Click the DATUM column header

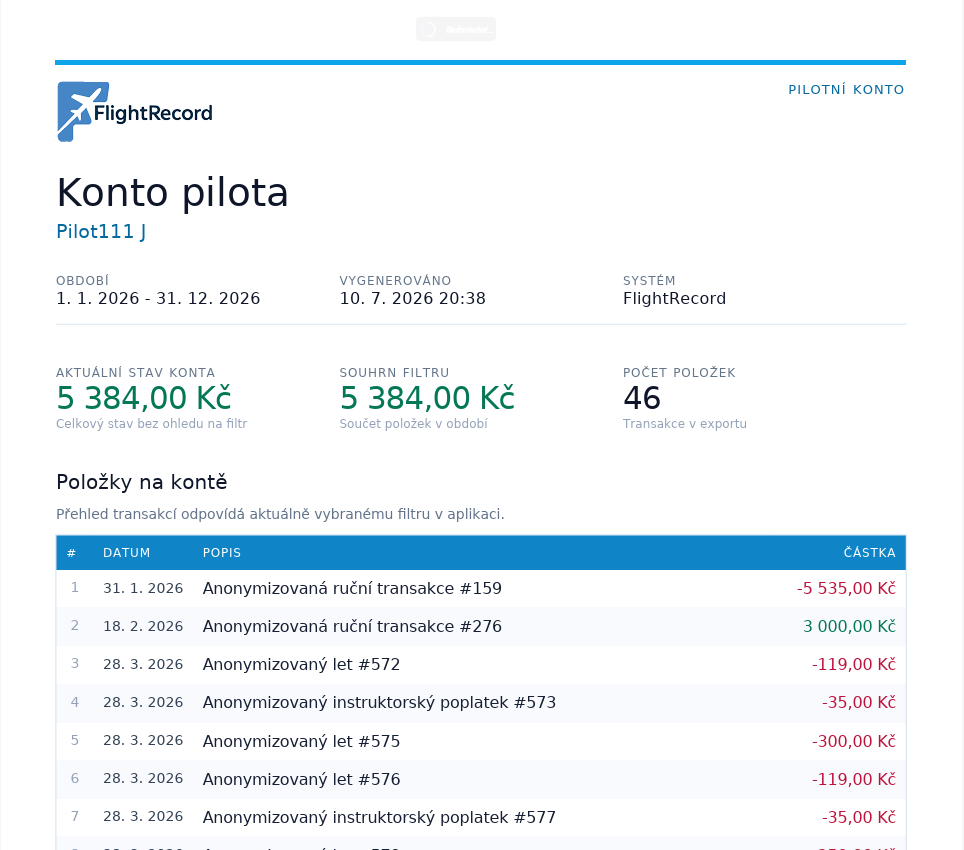(x=127, y=553)
